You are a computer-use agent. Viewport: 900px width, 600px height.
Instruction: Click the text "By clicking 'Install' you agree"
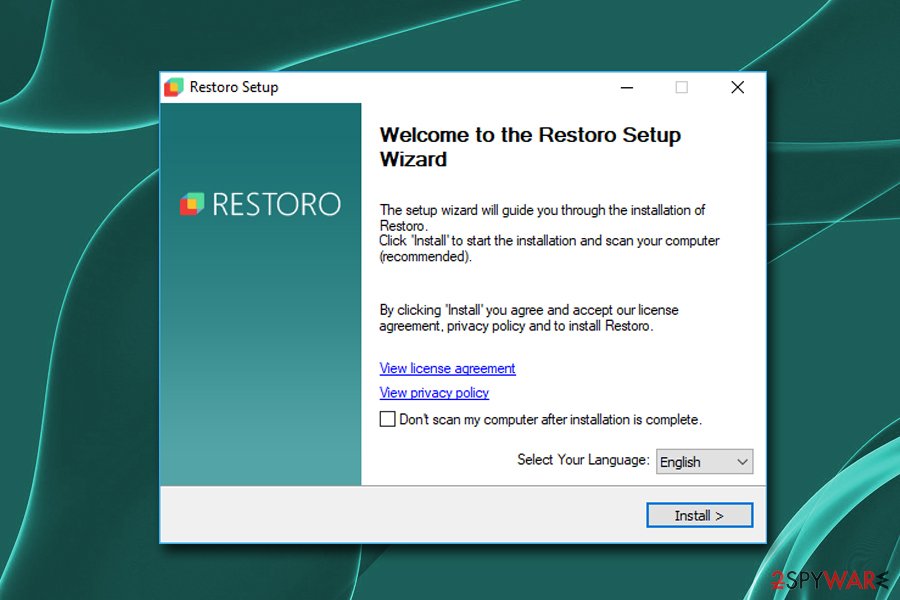[x=460, y=310]
